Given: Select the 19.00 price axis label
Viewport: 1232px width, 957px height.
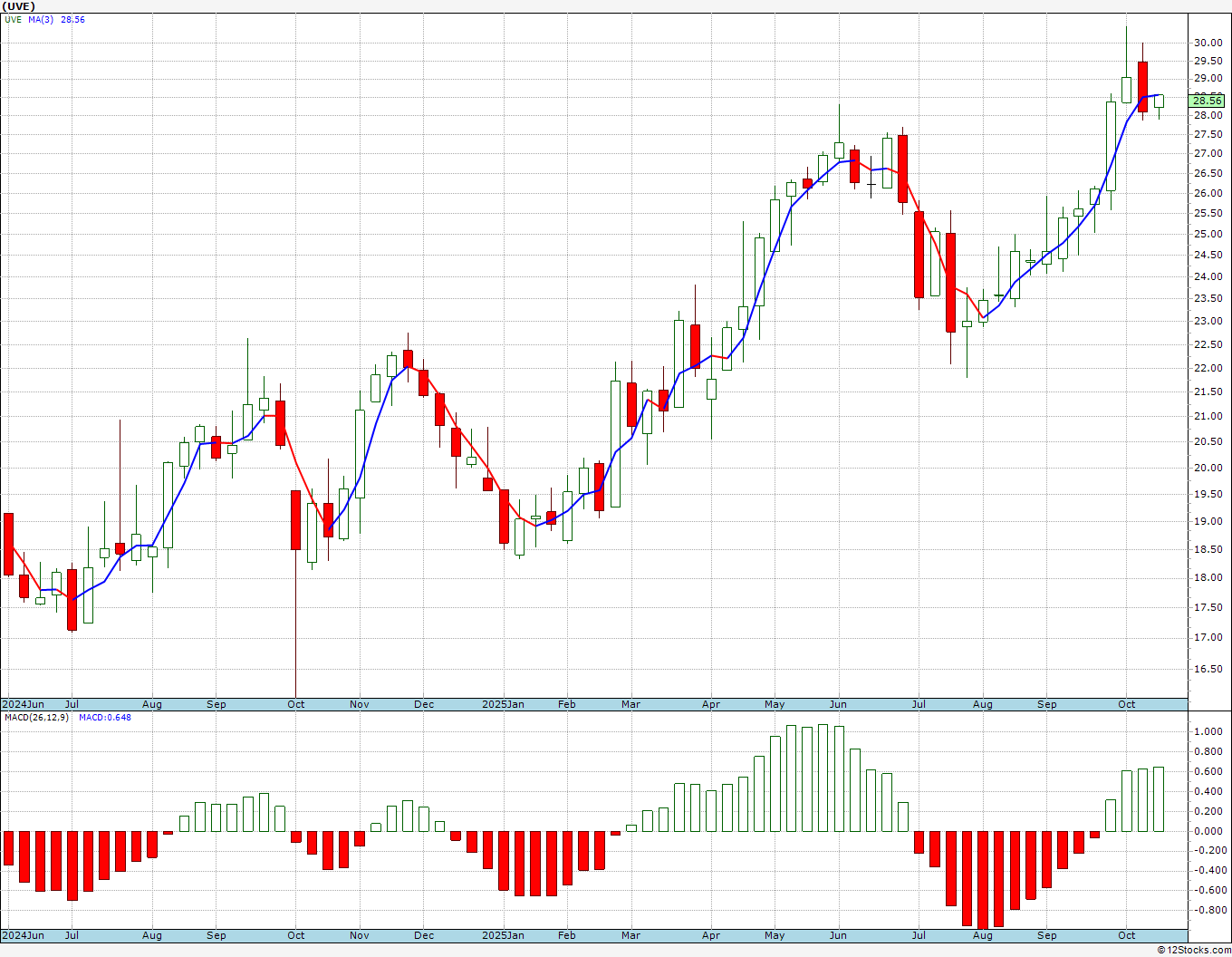Looking at the screenshot, I should 1208,521.
